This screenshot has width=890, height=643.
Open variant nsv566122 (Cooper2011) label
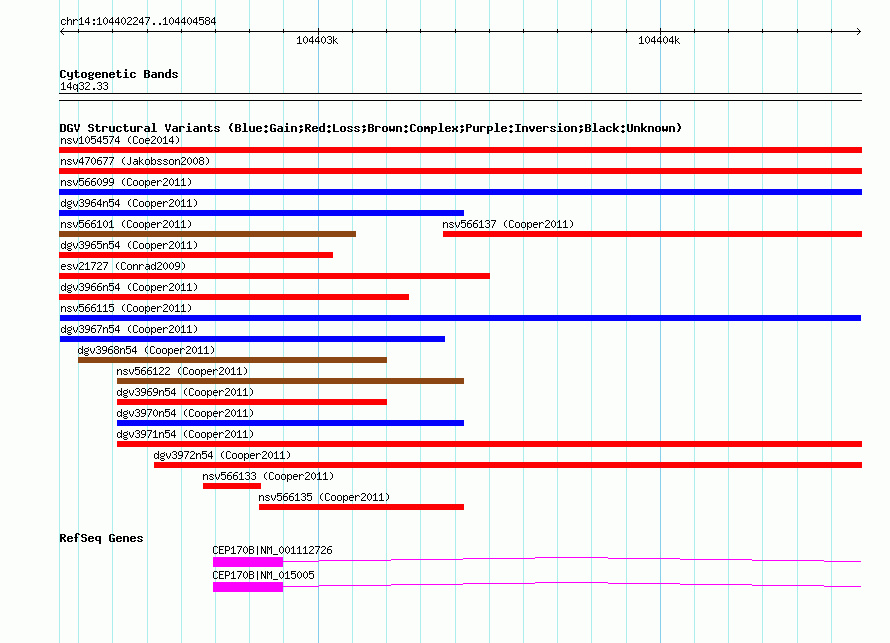coord(182,371)
